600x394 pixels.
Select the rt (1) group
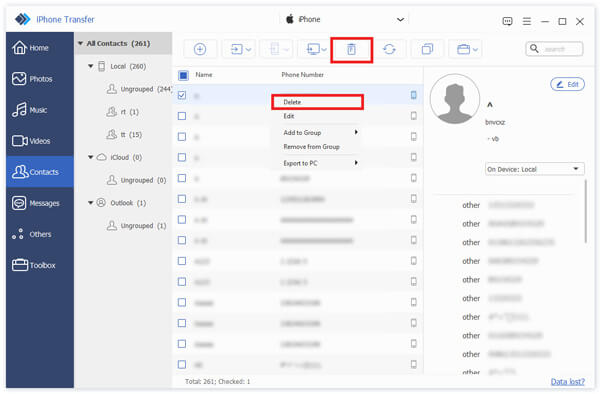pos(122,112)
